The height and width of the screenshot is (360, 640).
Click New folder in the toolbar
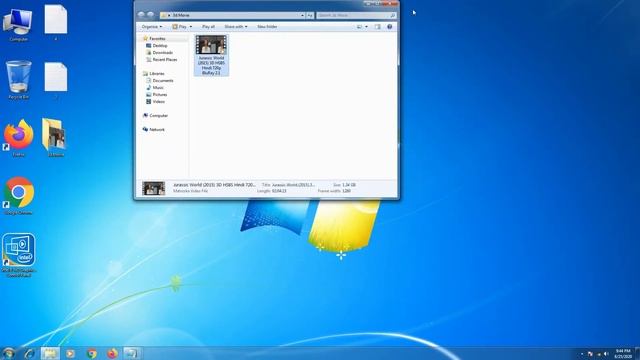click(267, 27)
